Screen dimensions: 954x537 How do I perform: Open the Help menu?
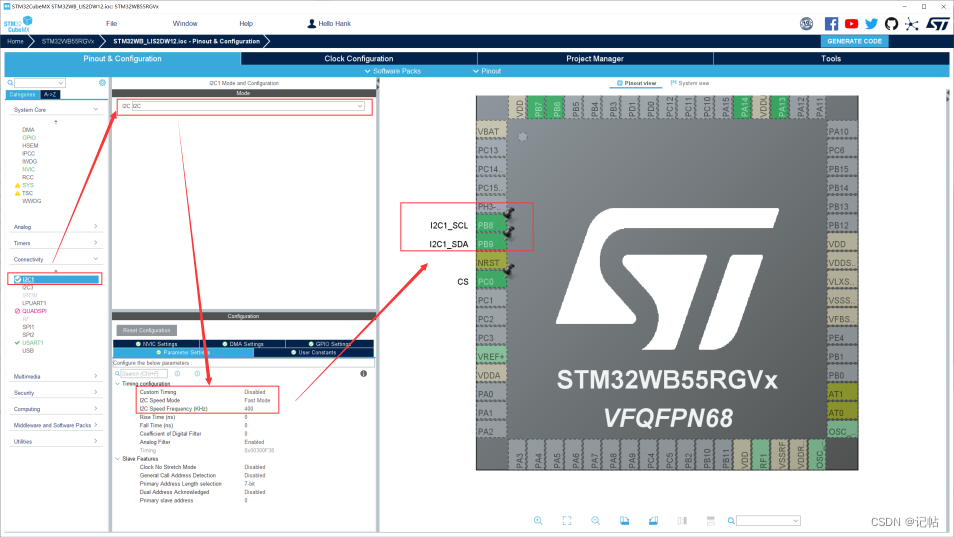point(246,24)
